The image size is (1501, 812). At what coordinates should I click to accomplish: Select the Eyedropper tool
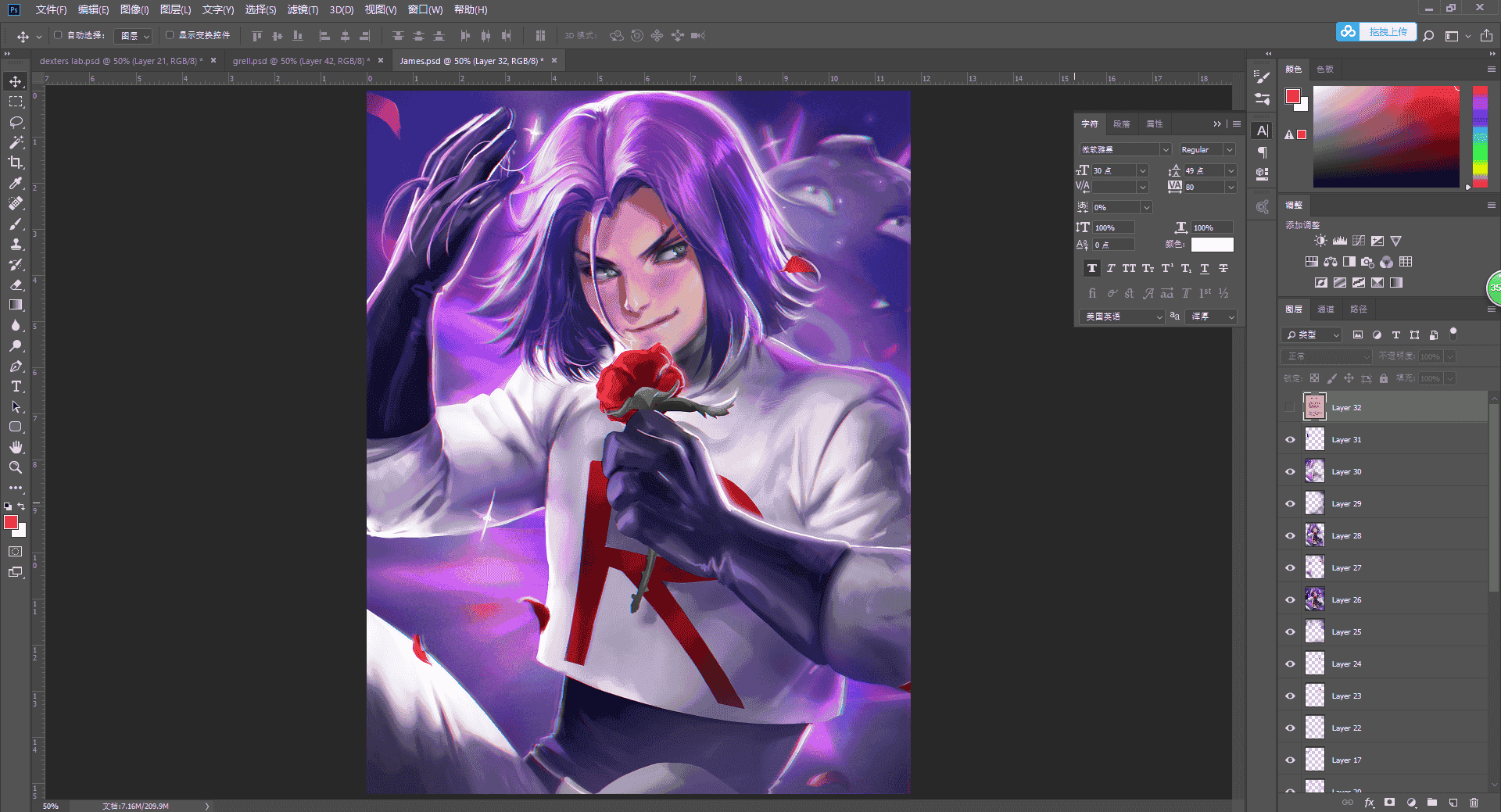pyautogui.click(x=16, y=183)
